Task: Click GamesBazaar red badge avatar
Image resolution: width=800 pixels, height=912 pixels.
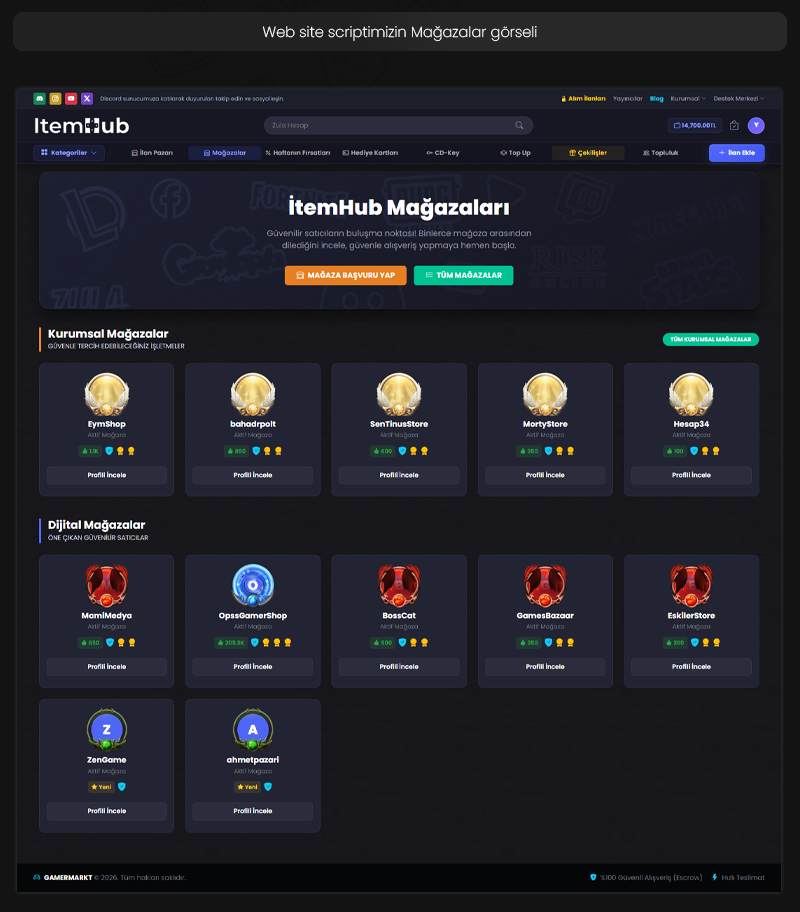Action: [545, 586]
